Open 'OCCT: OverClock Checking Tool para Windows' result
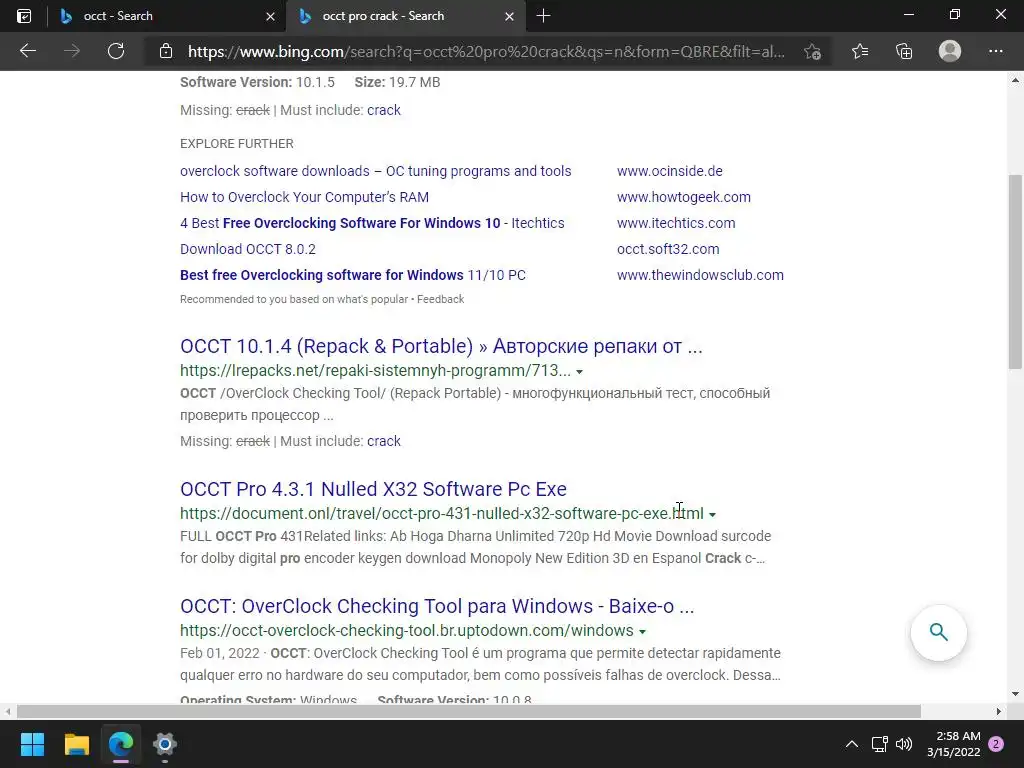Image resolution: width=1024 pixels, height=768 pixels. pyautogui.click(x=437, y=606)
